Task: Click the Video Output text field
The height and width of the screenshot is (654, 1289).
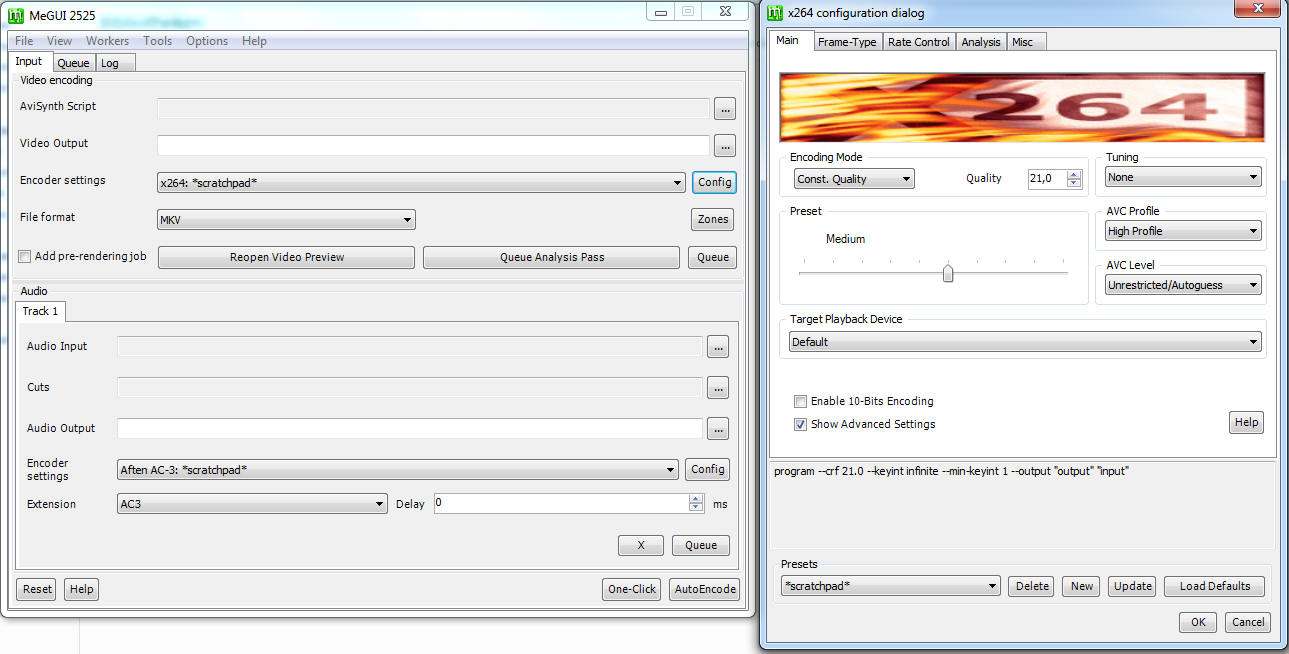Action: click(x=433, y=146)
